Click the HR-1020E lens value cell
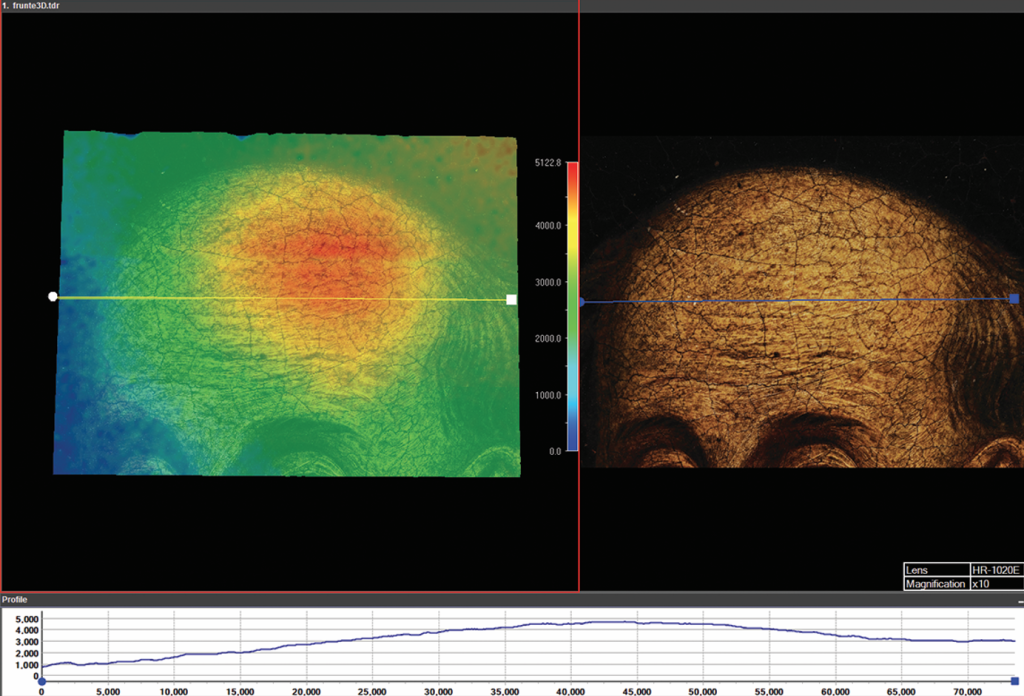Image resolution: width=1024 pixels, height=696 pixels. (997, 569)
